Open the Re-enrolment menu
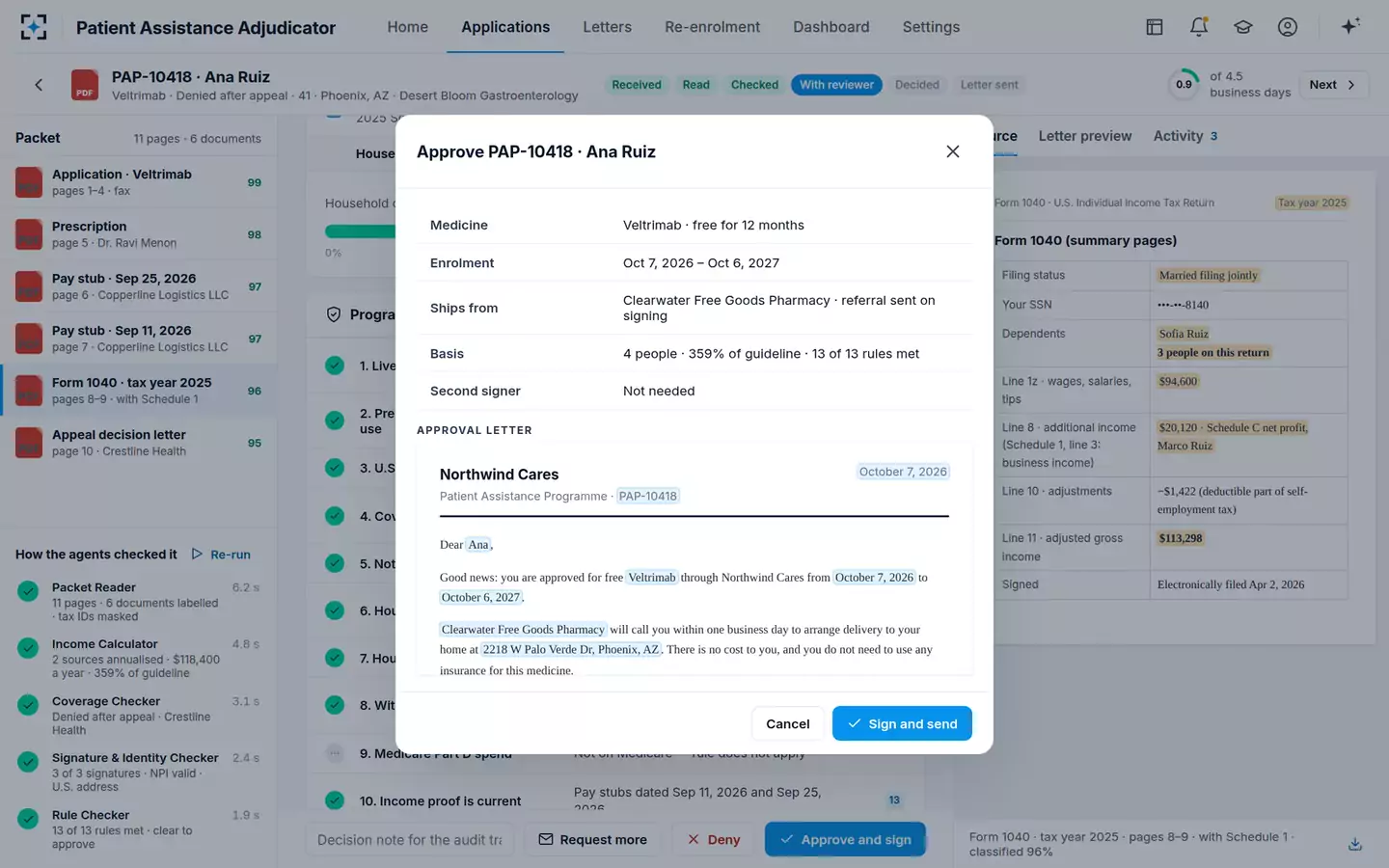Screen dimensions: 1389x868 coord(712,27)
